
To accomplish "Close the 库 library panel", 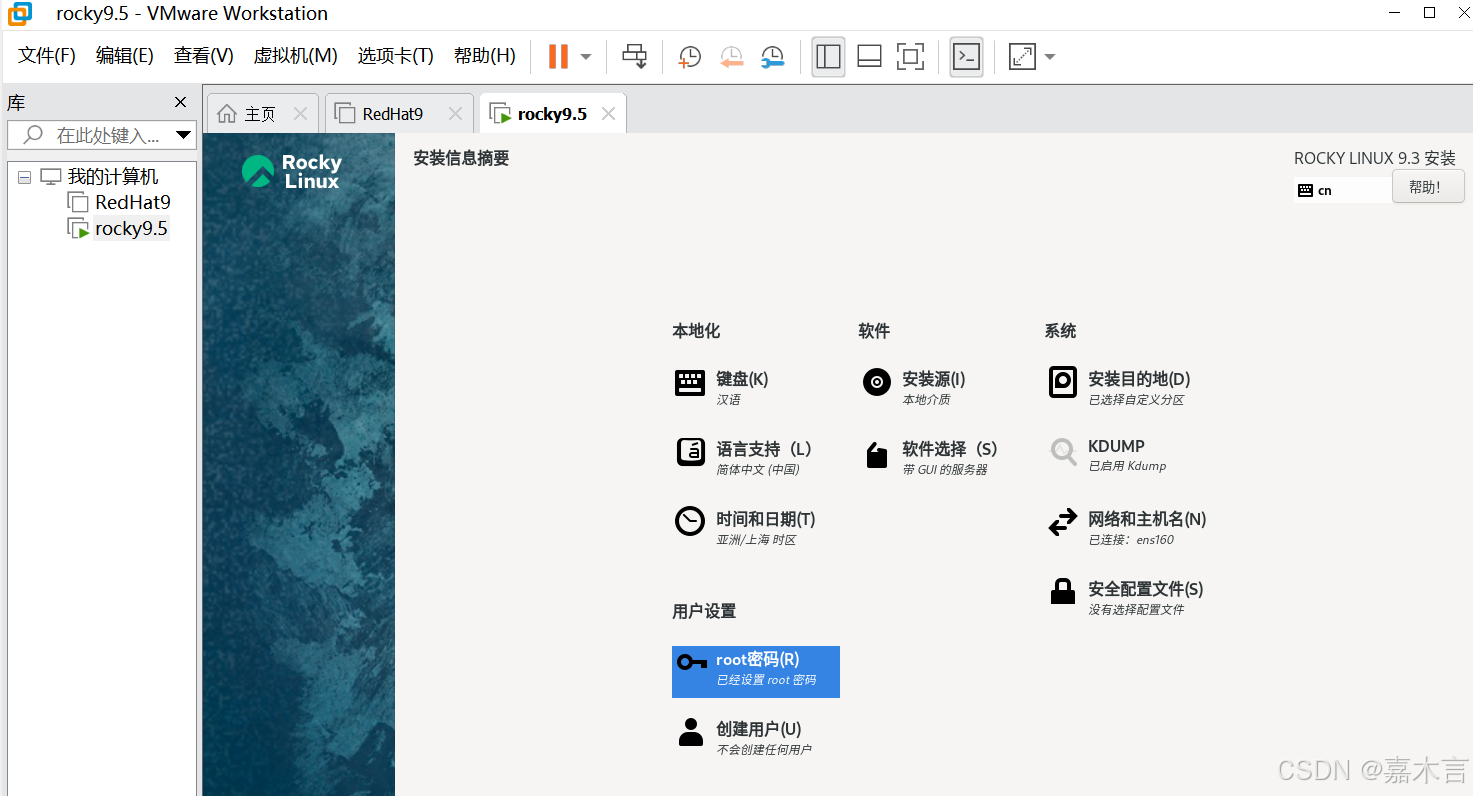I will [180, 102].
